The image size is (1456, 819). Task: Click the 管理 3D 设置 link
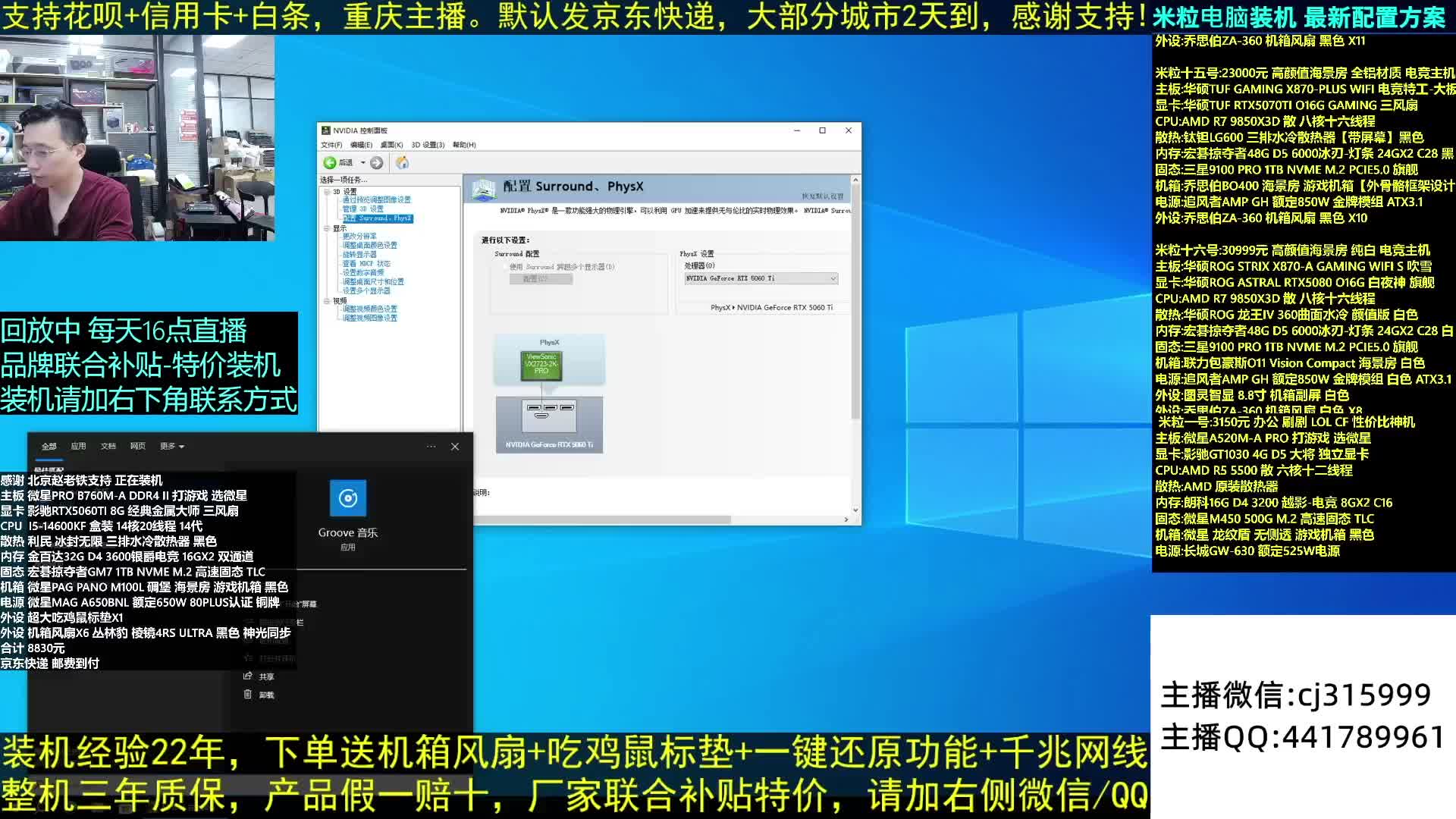click(x=362, y=209)
